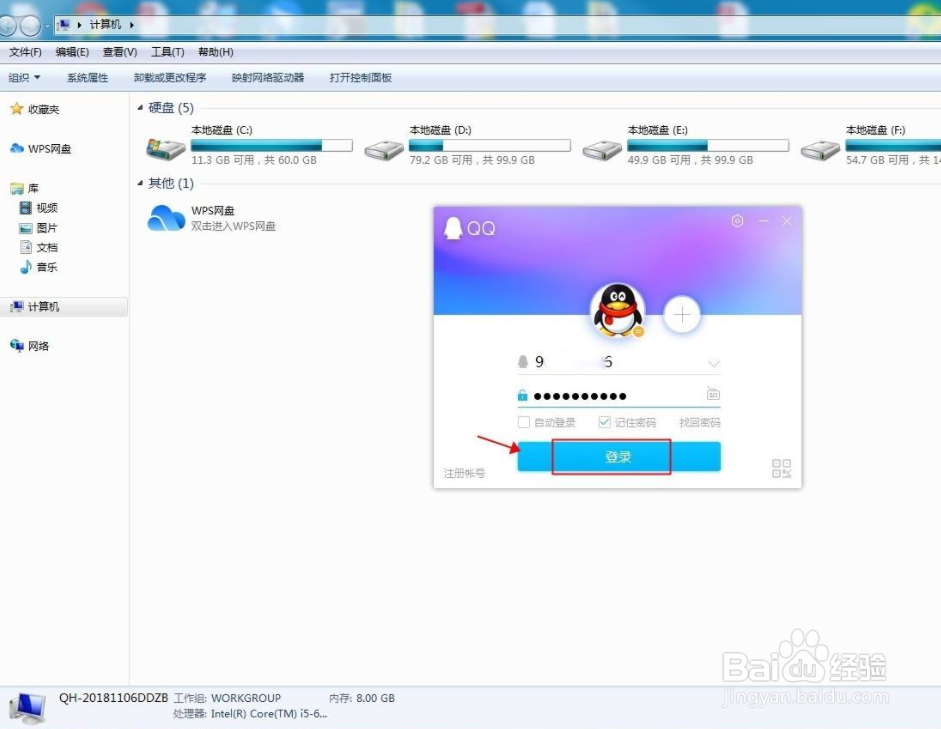Switch to QR code login icon
Image resolution: width=941 pixels, height=729 pixels.
pos(781,468)
